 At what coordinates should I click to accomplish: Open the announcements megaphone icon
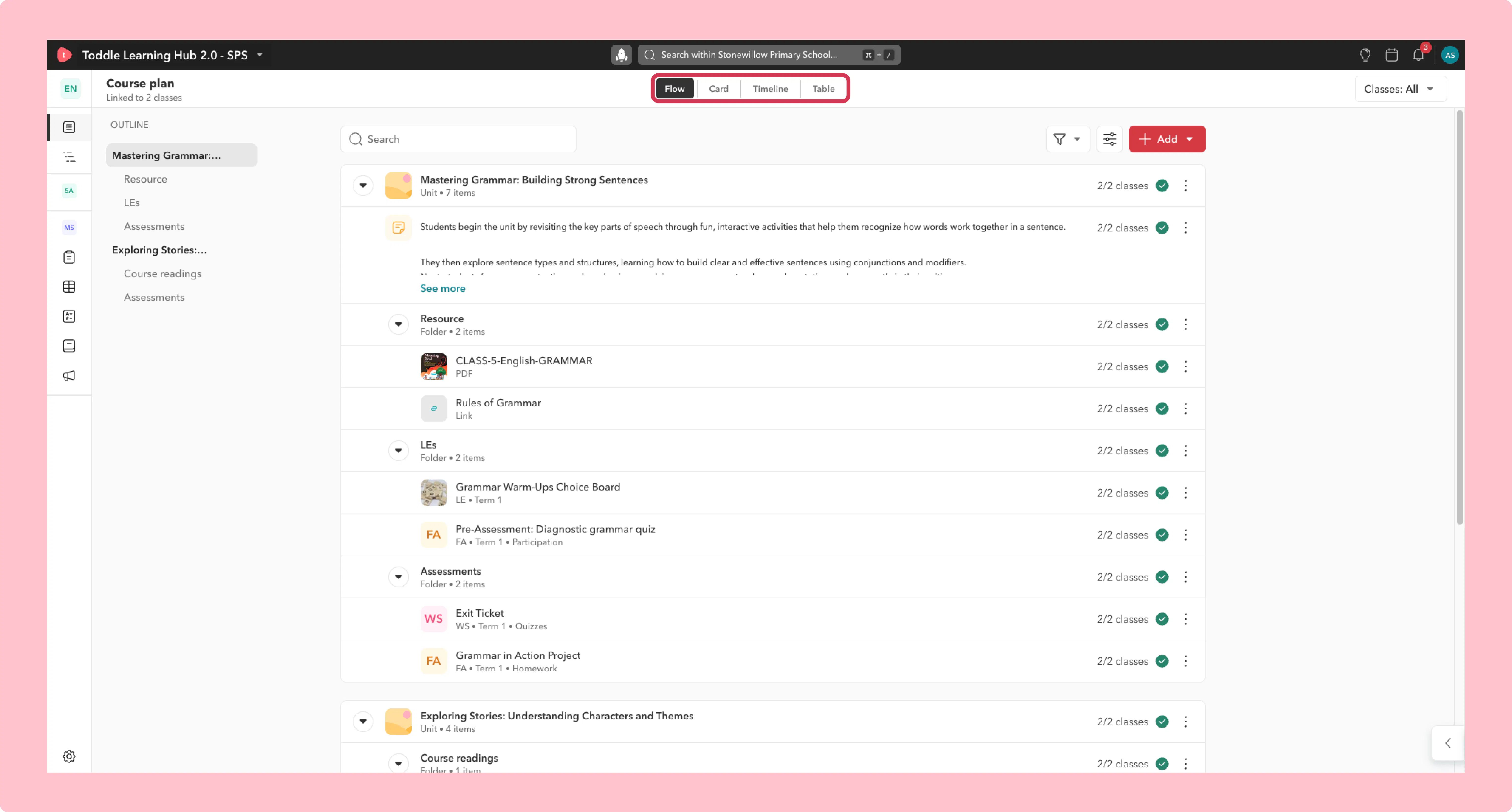69,375
